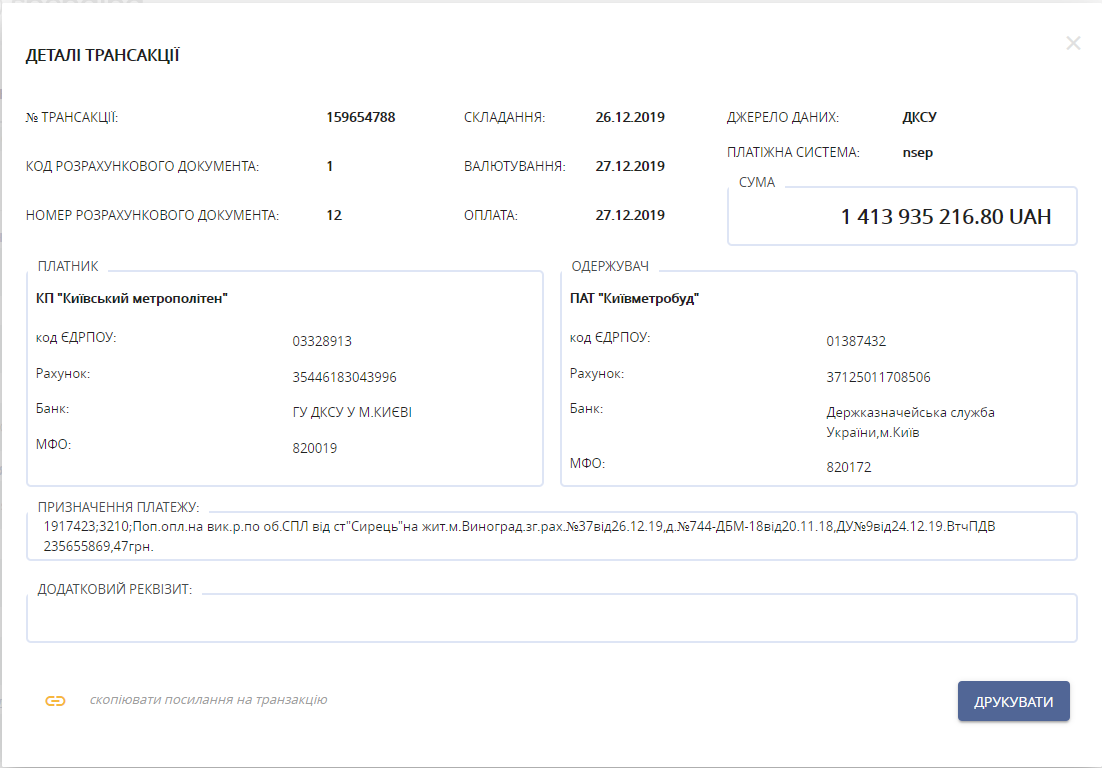The image size is (1102, 768).
Task: Click the payment purpose text field
Action: pyautogui.click(x=552, y=536)
